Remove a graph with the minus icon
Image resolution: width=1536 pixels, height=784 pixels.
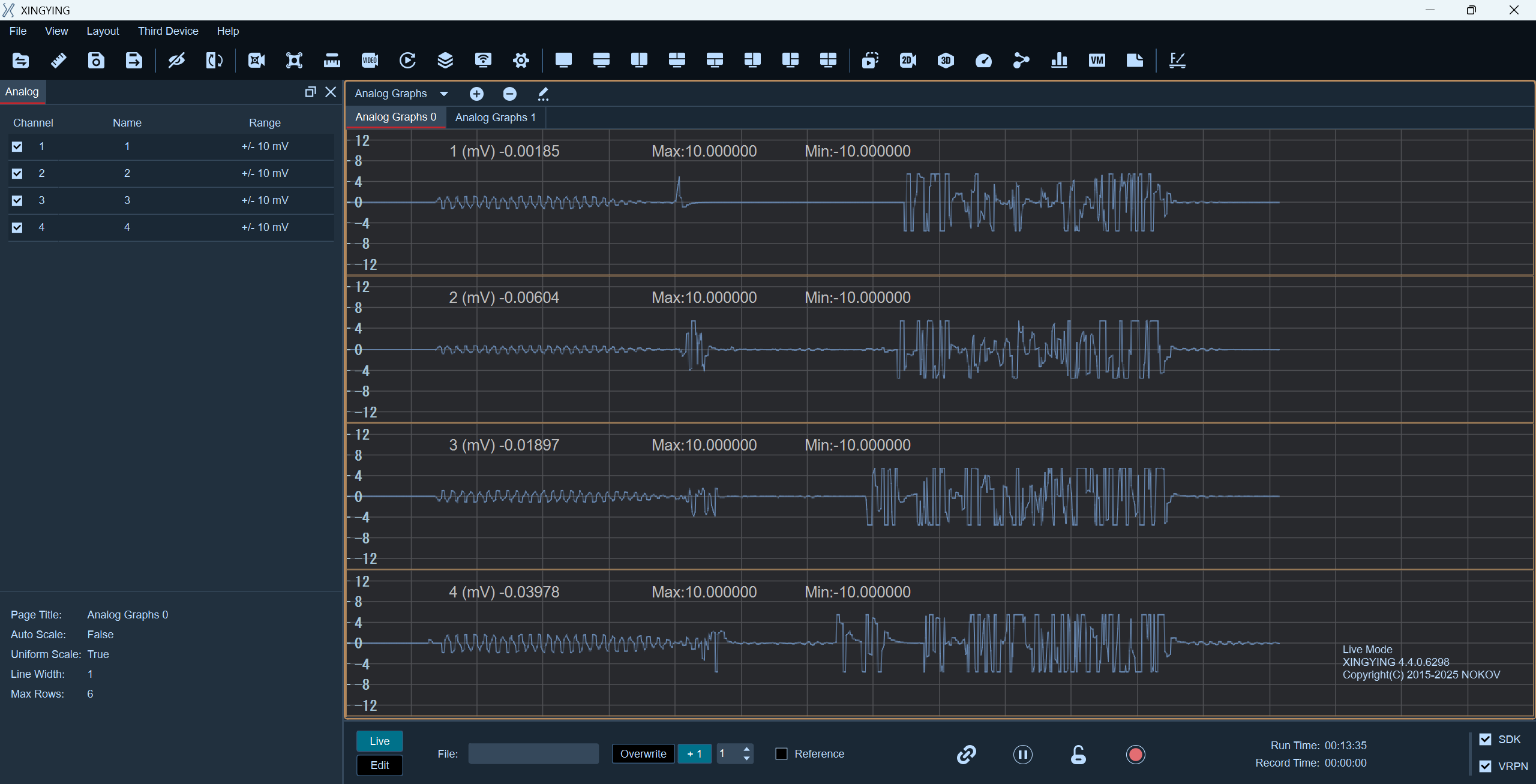tap(509, 94)
